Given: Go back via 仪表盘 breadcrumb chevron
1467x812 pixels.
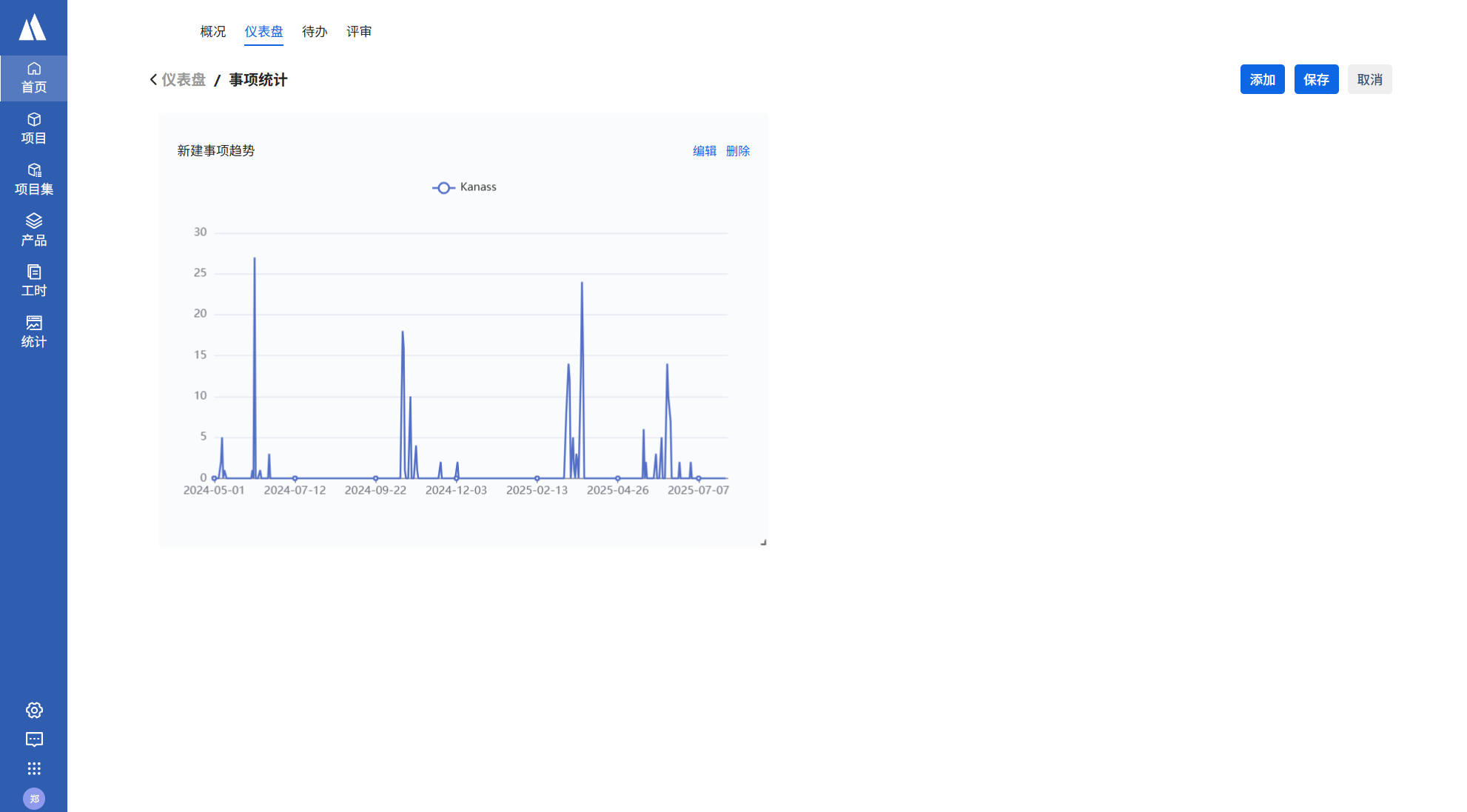Looking at the screenshot, I should tap(153, 79).
